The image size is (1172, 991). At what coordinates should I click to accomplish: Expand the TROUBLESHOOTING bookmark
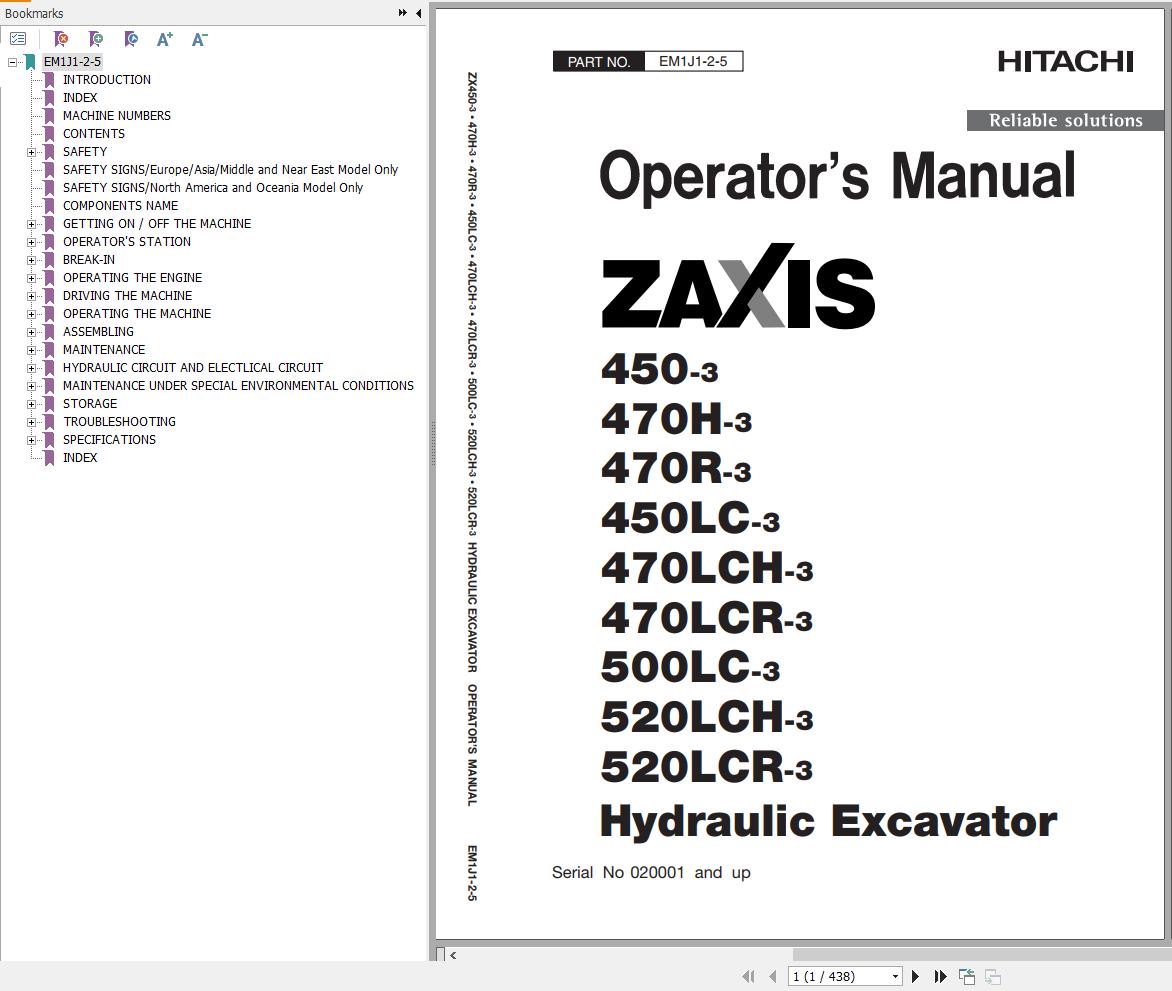[x=31, y=422]
